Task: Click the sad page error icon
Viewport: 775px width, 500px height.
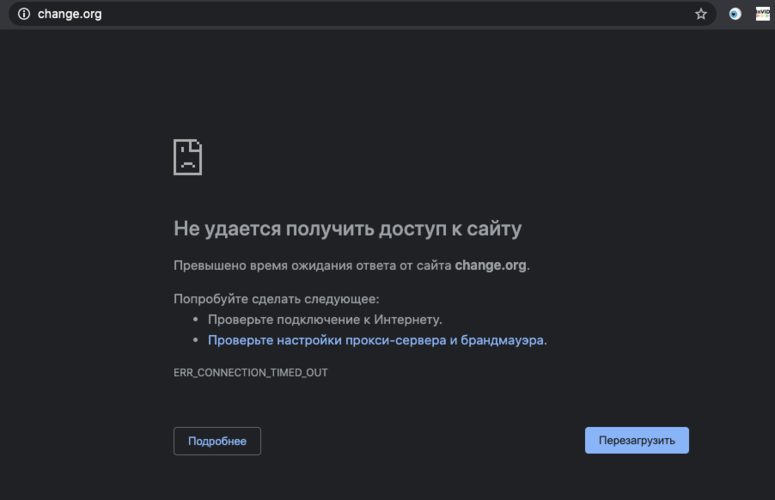Action: click(188, 157)
